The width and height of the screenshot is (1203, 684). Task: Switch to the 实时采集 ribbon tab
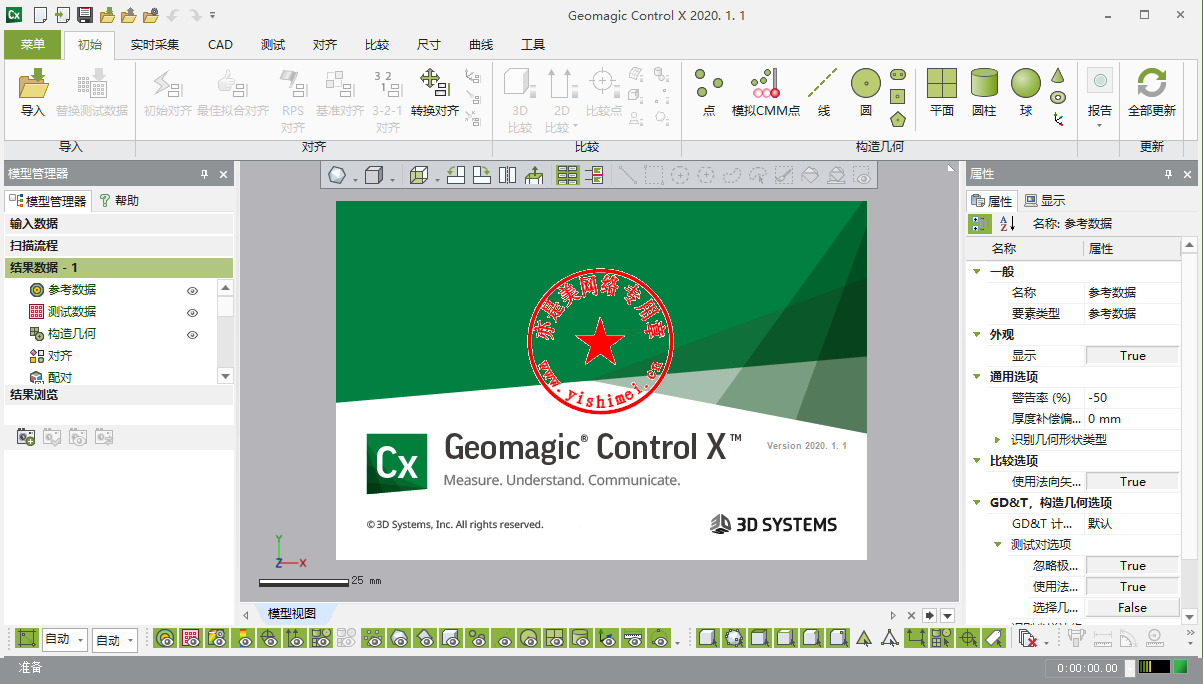click(155, 45)
